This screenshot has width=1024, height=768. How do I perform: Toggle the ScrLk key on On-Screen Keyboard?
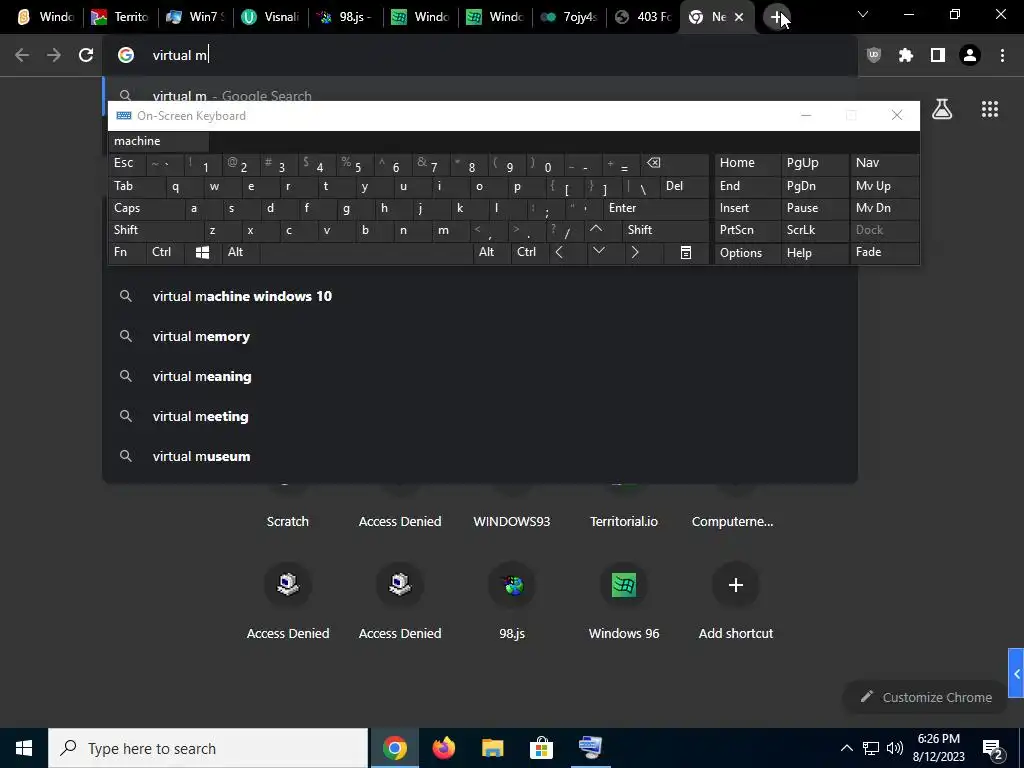(x=814, y=230)
